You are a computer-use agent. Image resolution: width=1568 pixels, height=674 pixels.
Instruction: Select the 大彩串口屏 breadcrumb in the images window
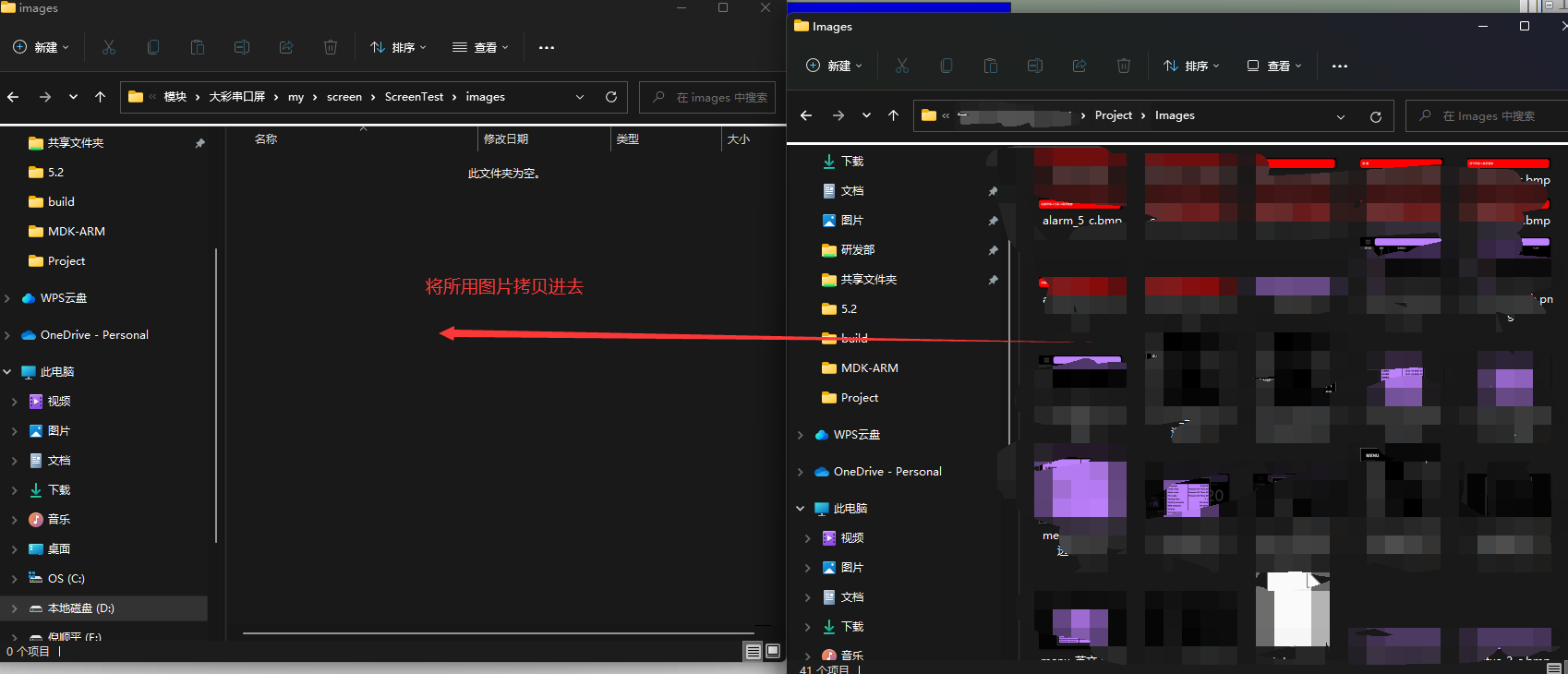click(x=236, y=97)
